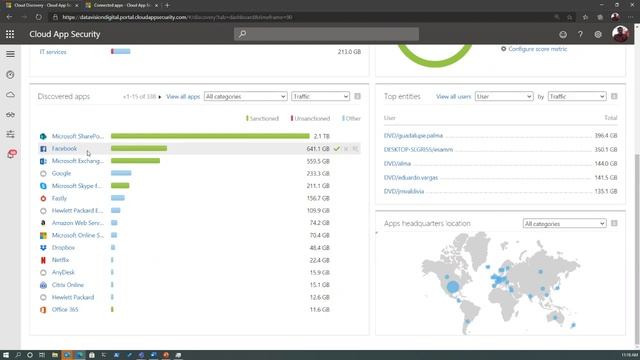
Task: Open user DVD/eduardo.vargas link
Action: point(411,178)
